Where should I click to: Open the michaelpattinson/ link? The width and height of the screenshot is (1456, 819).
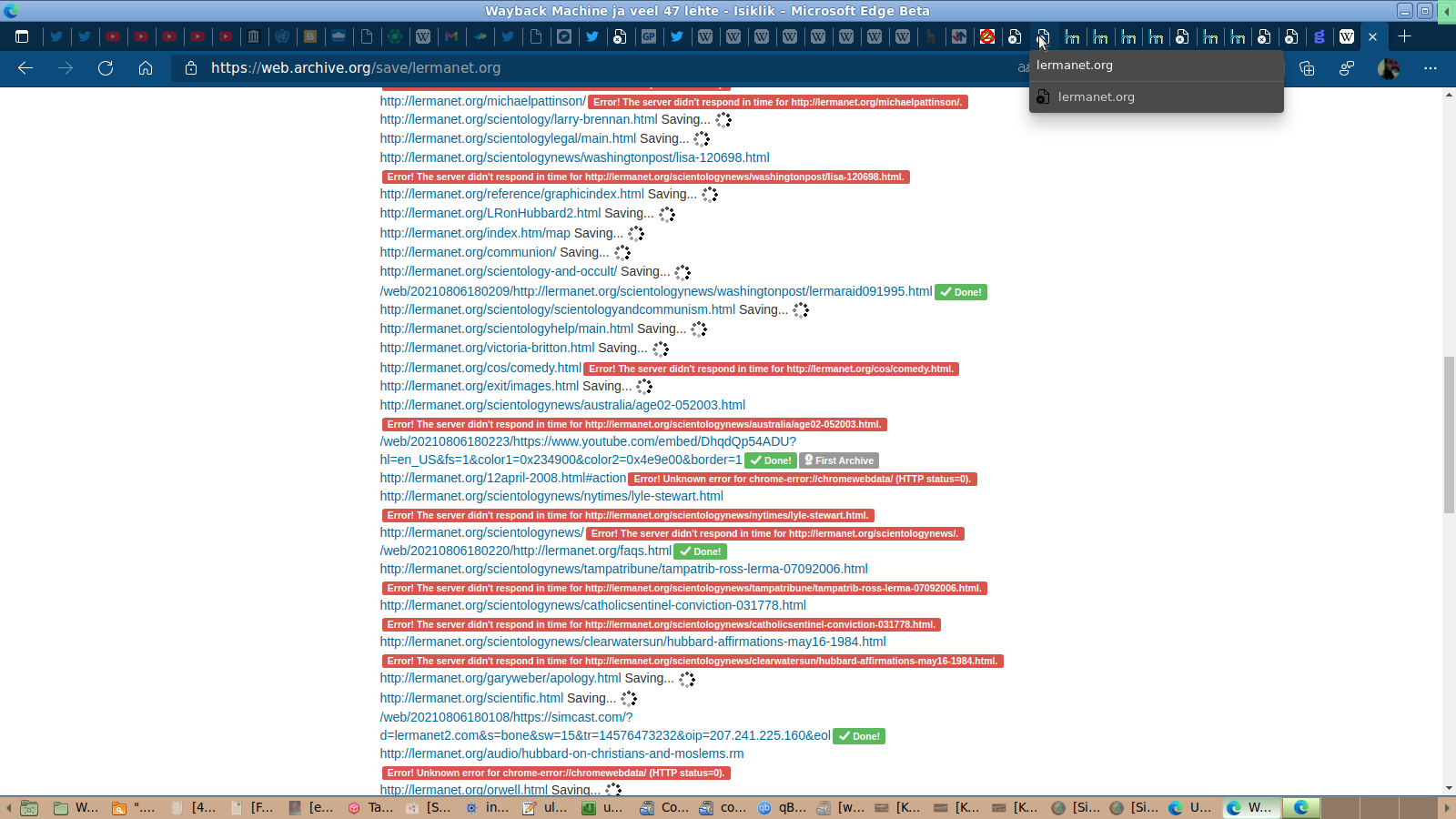pos(483,101)
